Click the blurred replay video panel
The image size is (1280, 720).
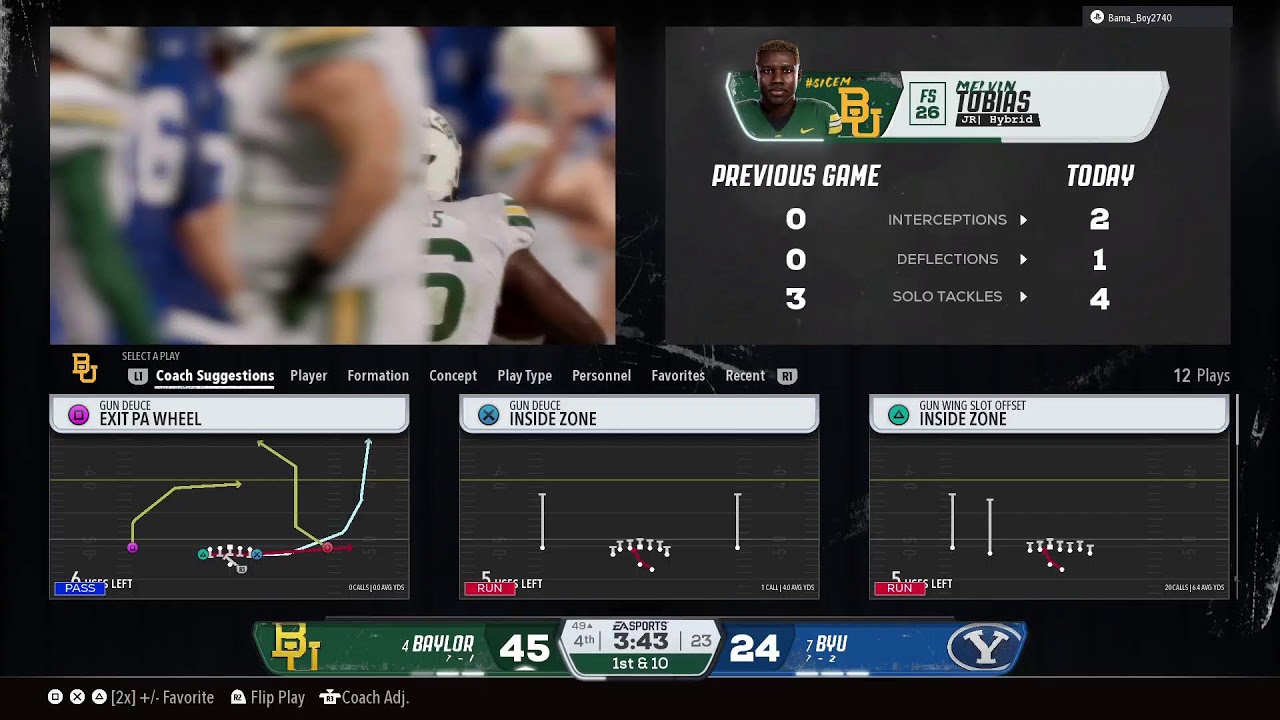coord(332,185)
